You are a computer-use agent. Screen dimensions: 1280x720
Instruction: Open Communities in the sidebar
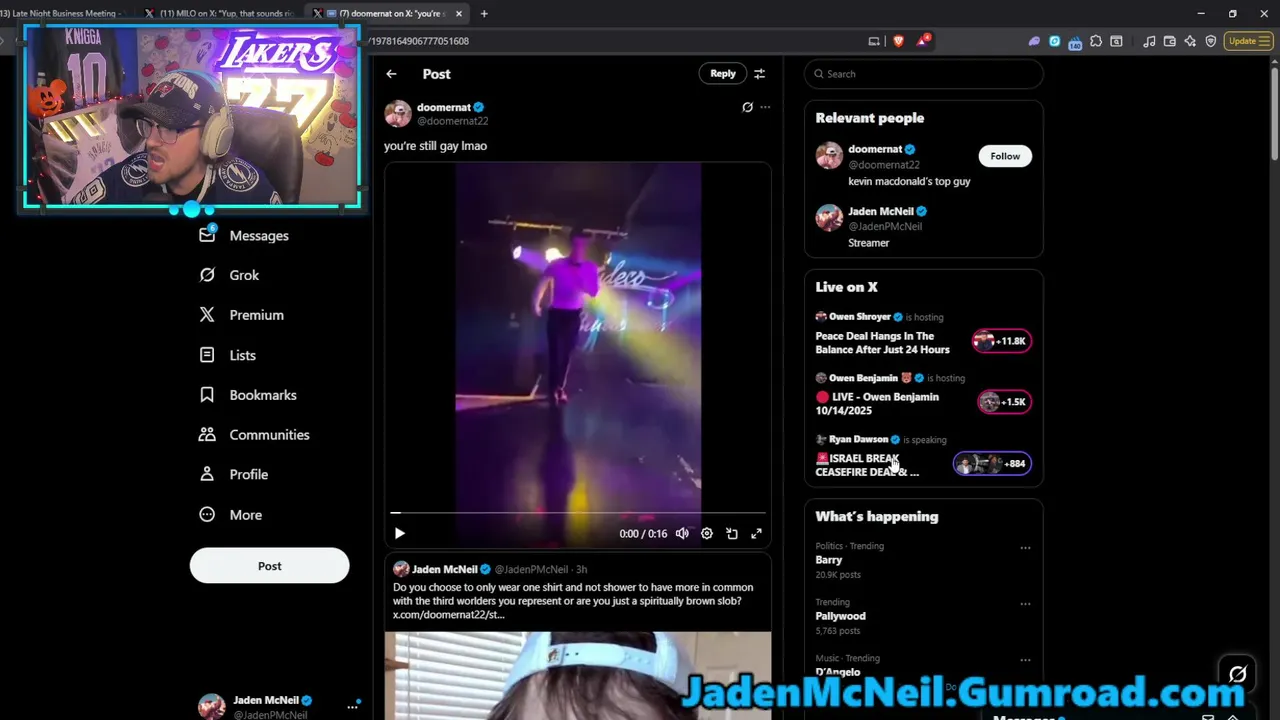254,435
